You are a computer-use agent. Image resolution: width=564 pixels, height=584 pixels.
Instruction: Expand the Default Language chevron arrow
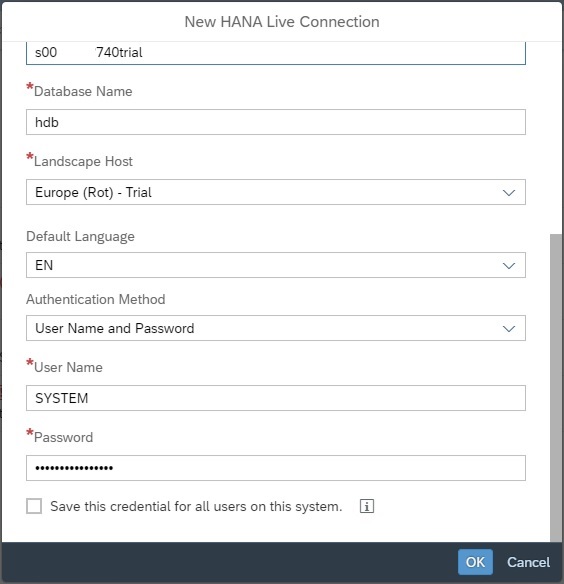508,266
